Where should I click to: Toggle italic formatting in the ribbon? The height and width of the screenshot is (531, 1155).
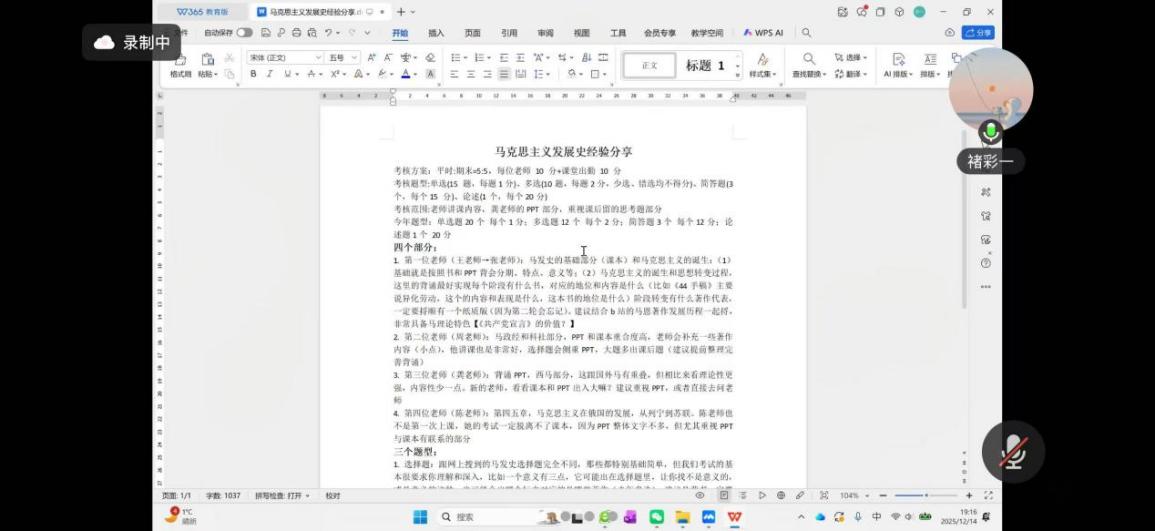(270, 74)
